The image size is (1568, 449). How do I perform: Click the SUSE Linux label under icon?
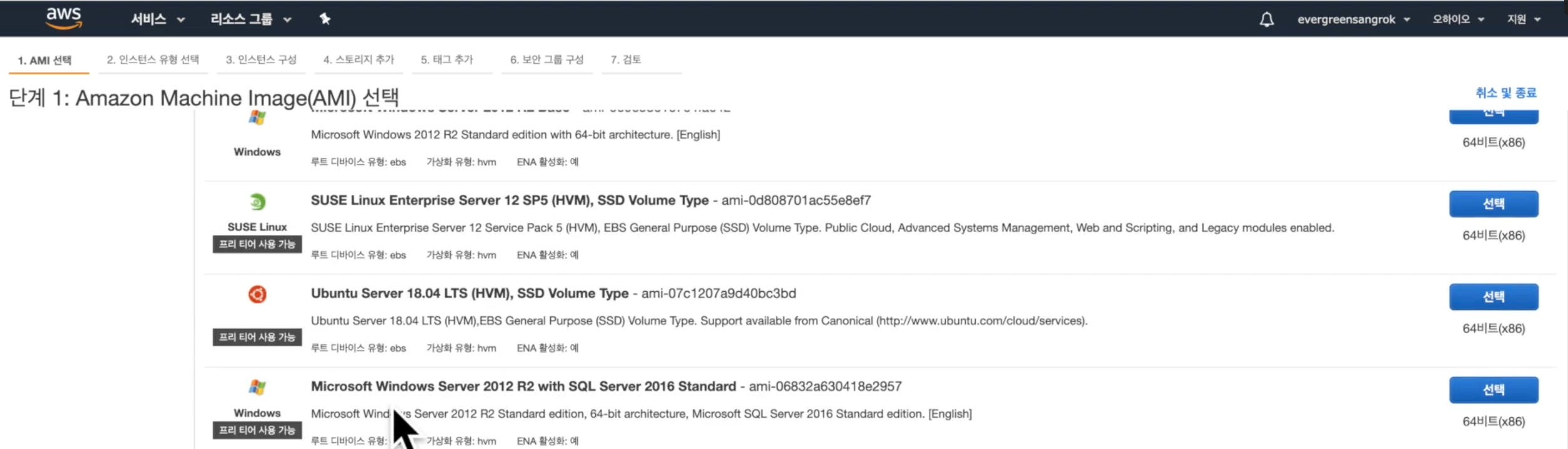pos(257,227)
